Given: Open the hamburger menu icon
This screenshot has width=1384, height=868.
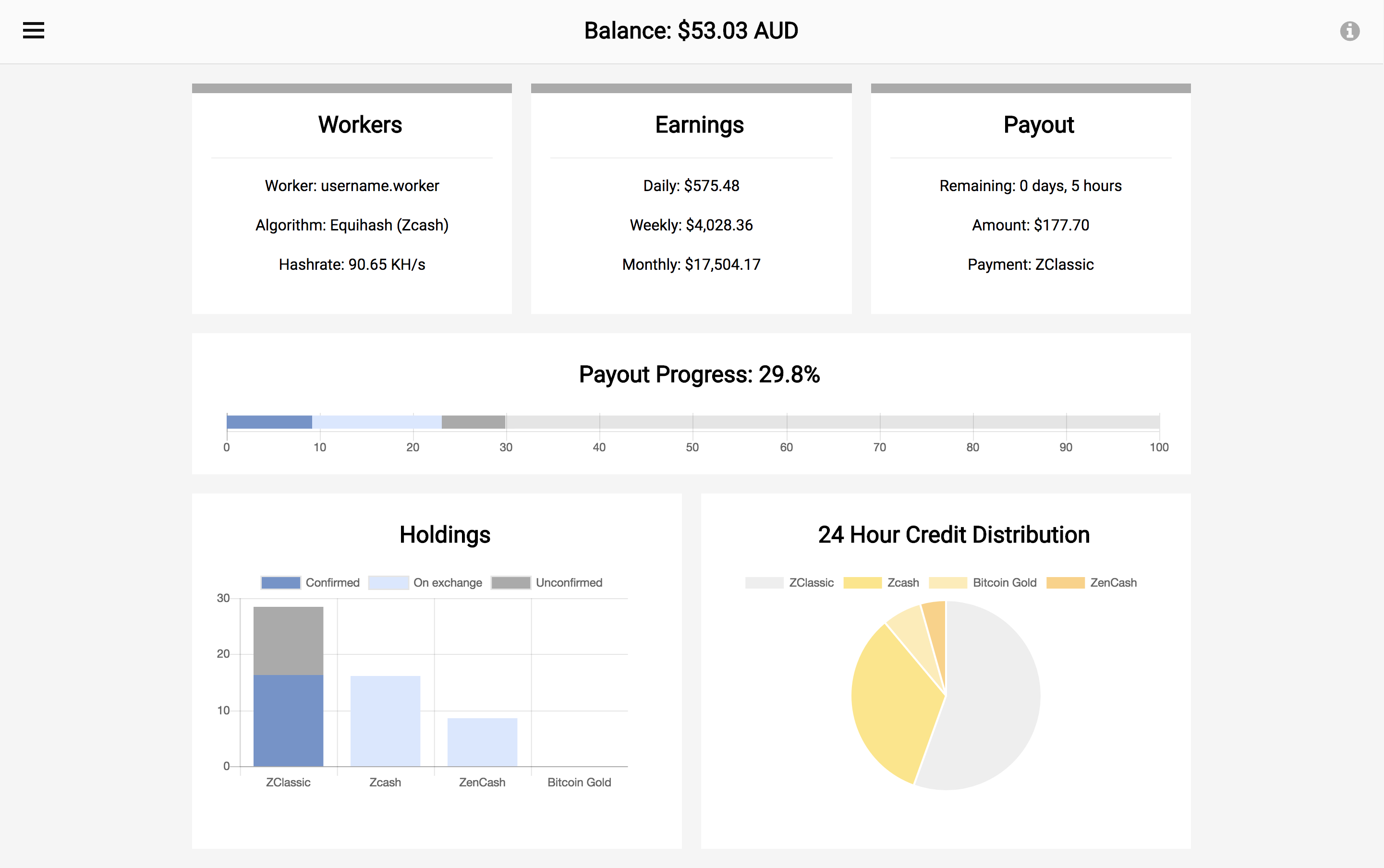Looking at the screenshot, I should coord(33,30).
